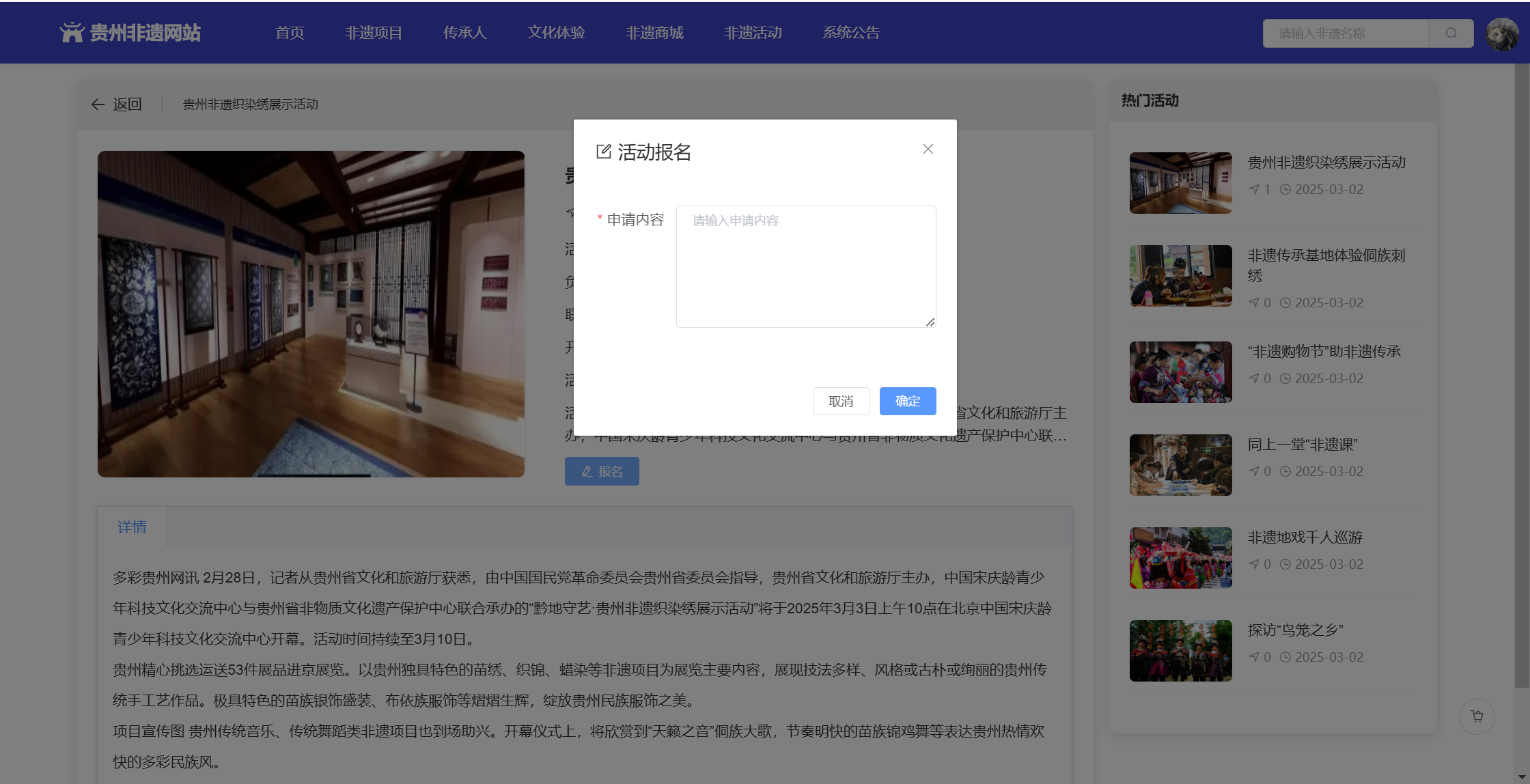Open the 同上一堂“非遗课” activity link

[1302, 445]
